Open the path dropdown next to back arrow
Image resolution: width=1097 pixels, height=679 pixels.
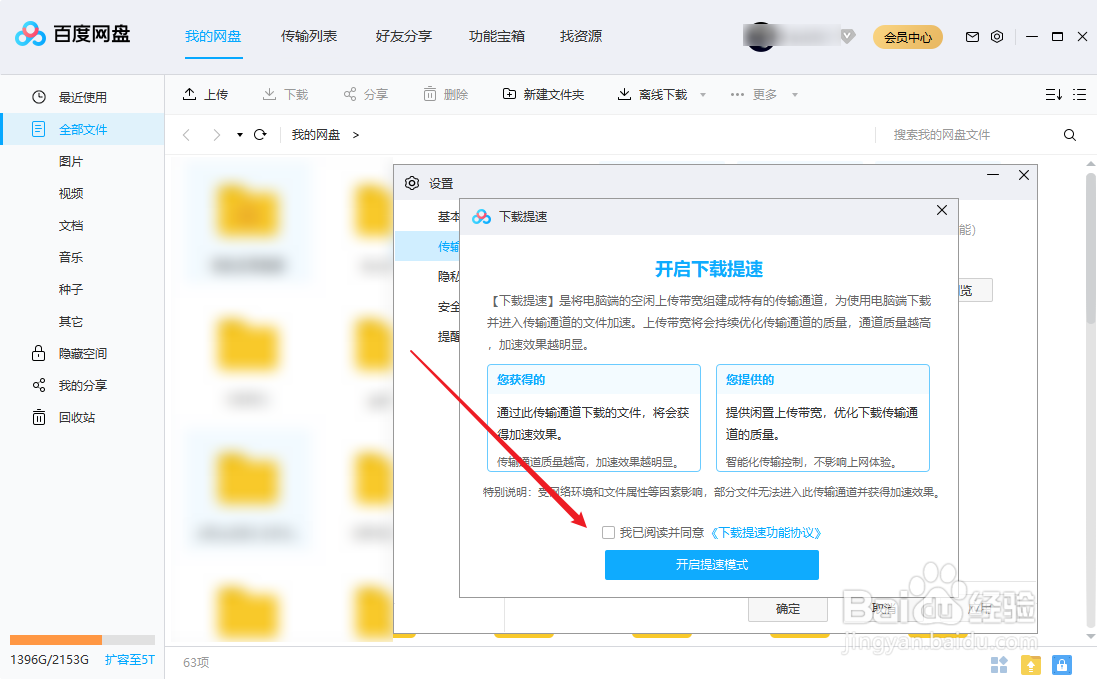click(240, 134)
